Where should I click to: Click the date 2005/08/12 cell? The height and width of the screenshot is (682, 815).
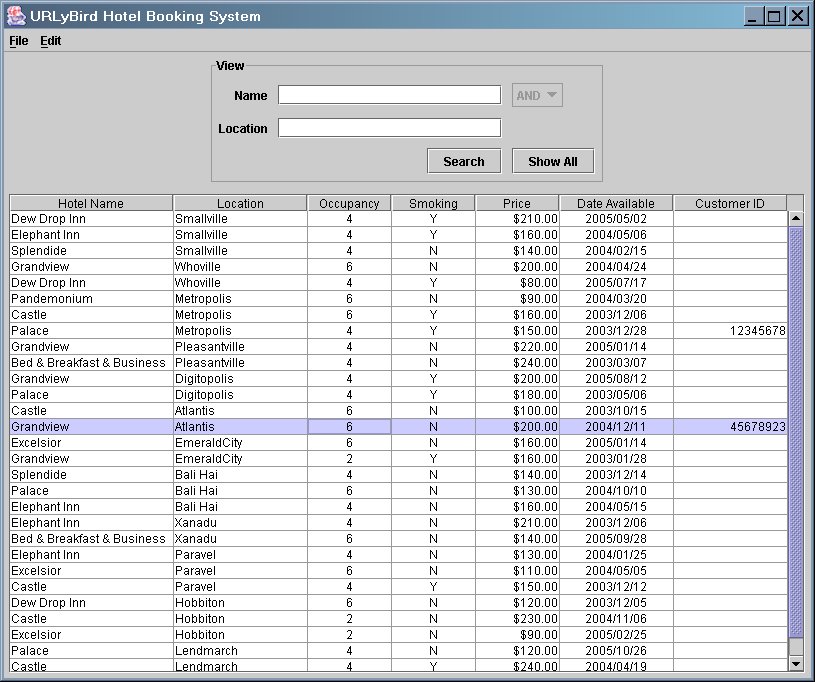616,379
